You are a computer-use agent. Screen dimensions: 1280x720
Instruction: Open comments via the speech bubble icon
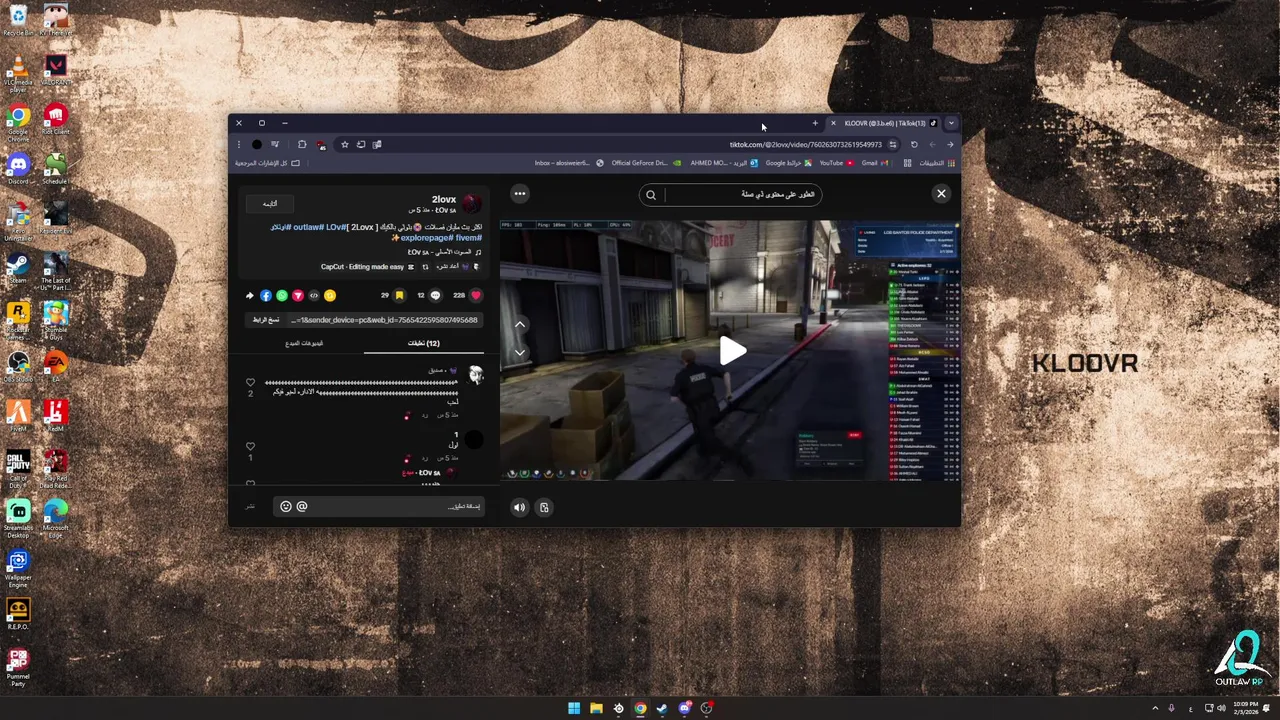tap(435, 295)
